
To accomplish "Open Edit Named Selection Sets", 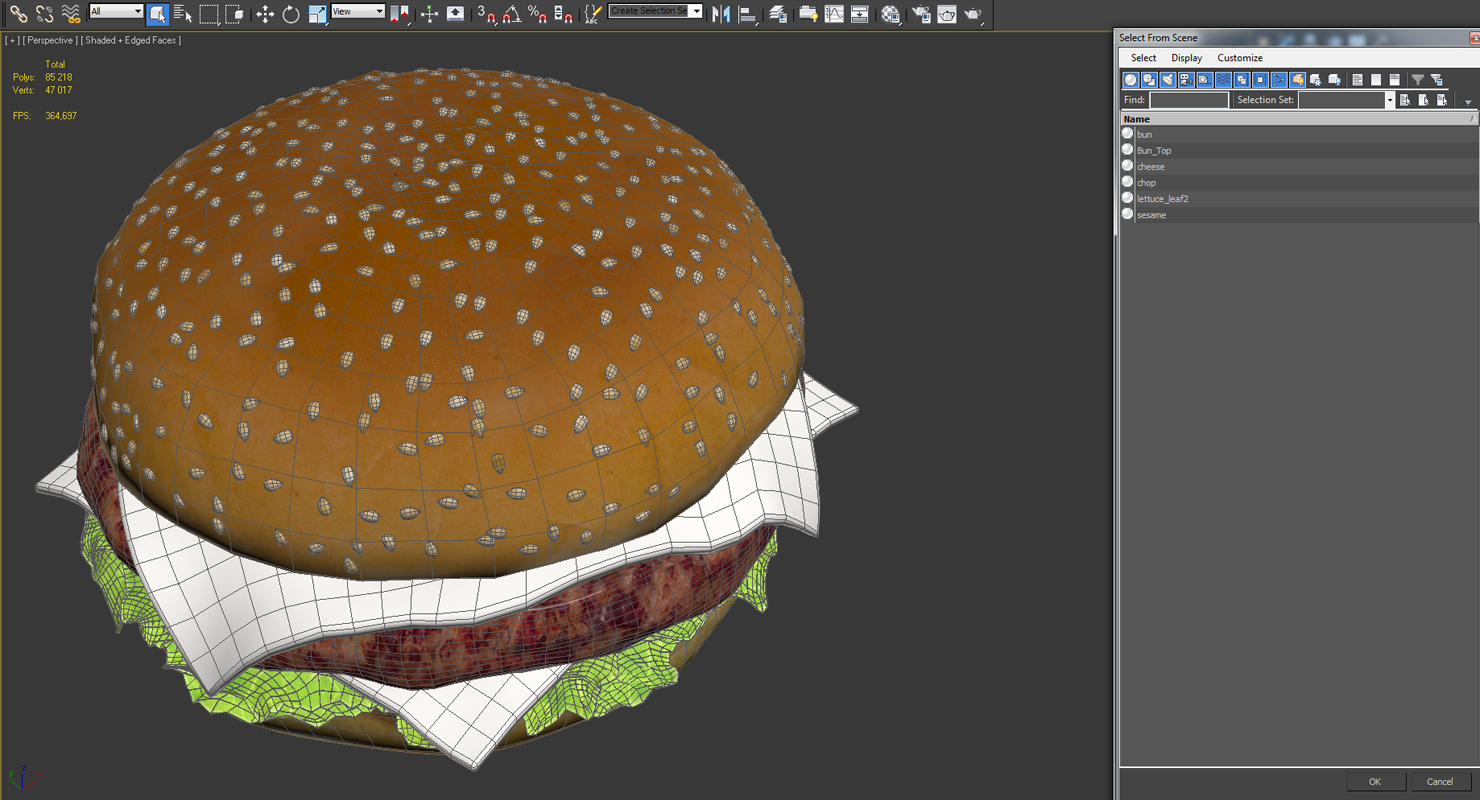I will click(594, 14).
